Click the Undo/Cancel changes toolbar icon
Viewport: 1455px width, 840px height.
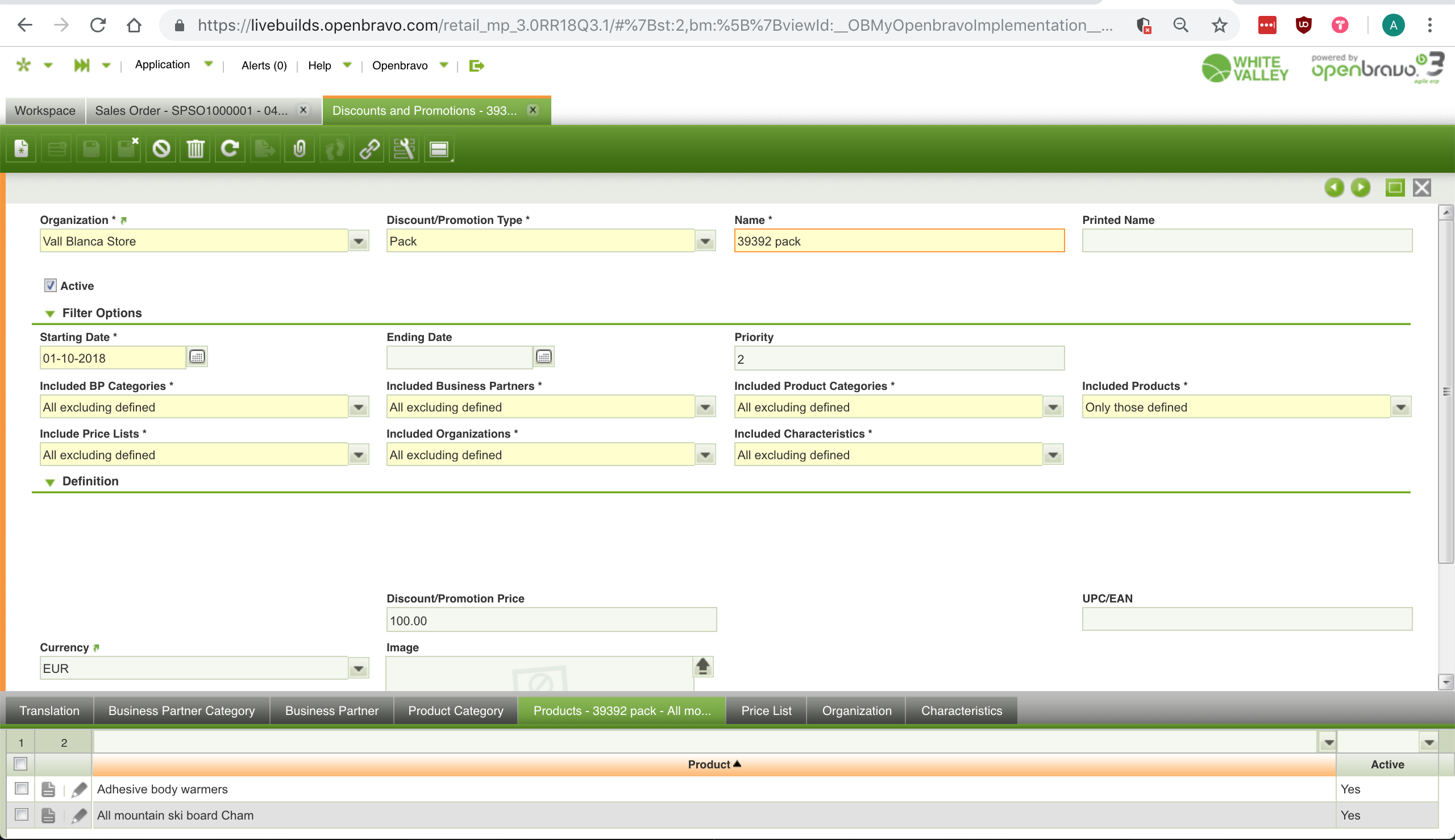(161, 149)
